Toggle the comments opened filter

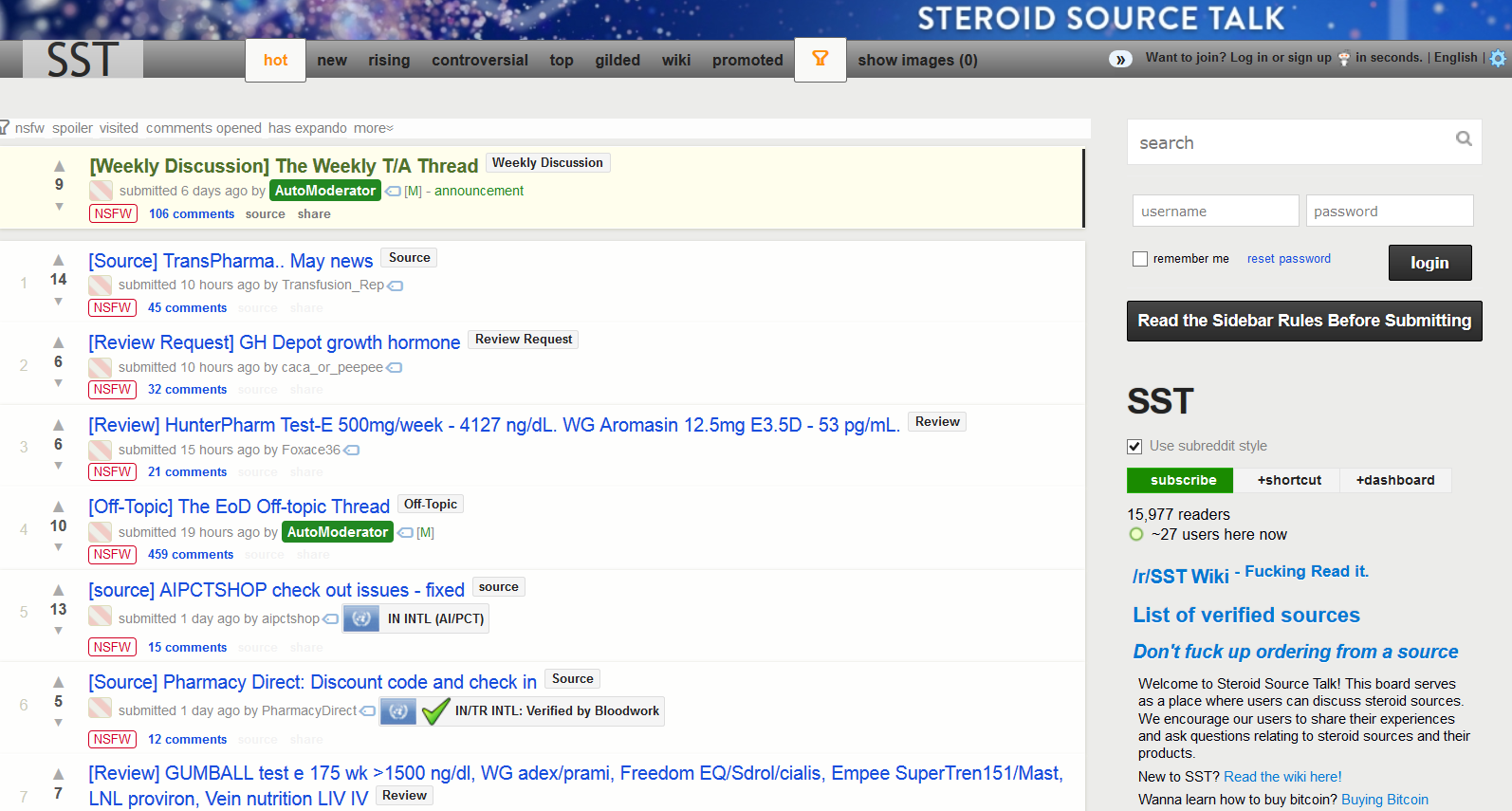tap(204, 128)
